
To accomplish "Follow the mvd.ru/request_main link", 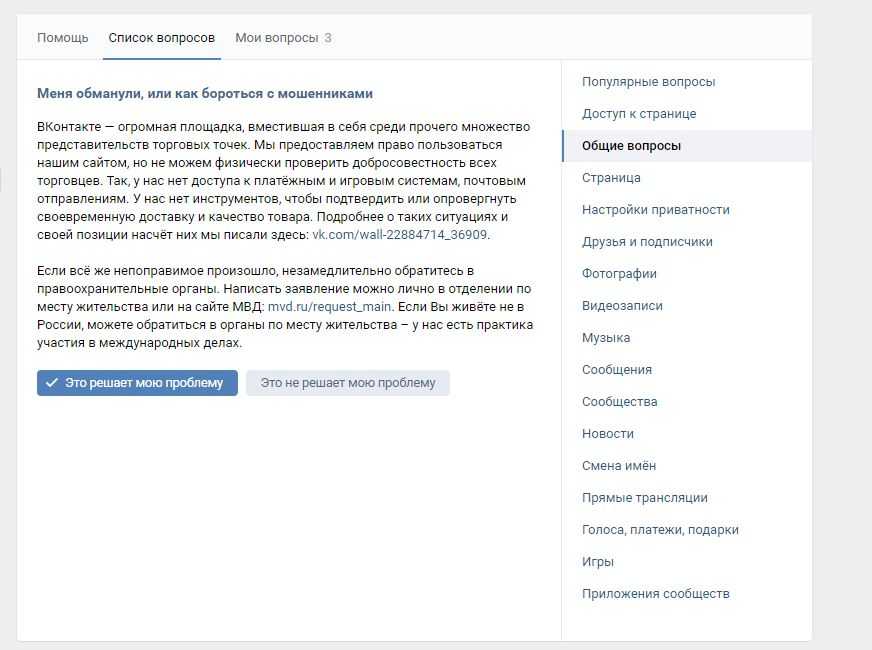I will coord(330,307).
